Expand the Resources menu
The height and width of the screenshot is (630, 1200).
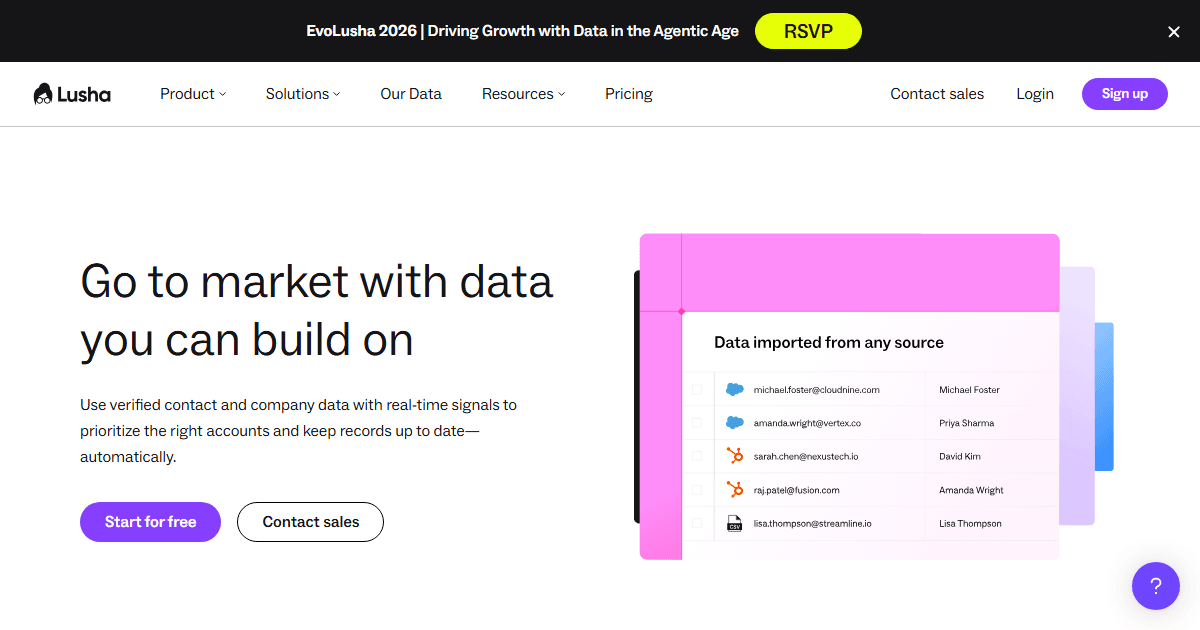tap(523, 94)
